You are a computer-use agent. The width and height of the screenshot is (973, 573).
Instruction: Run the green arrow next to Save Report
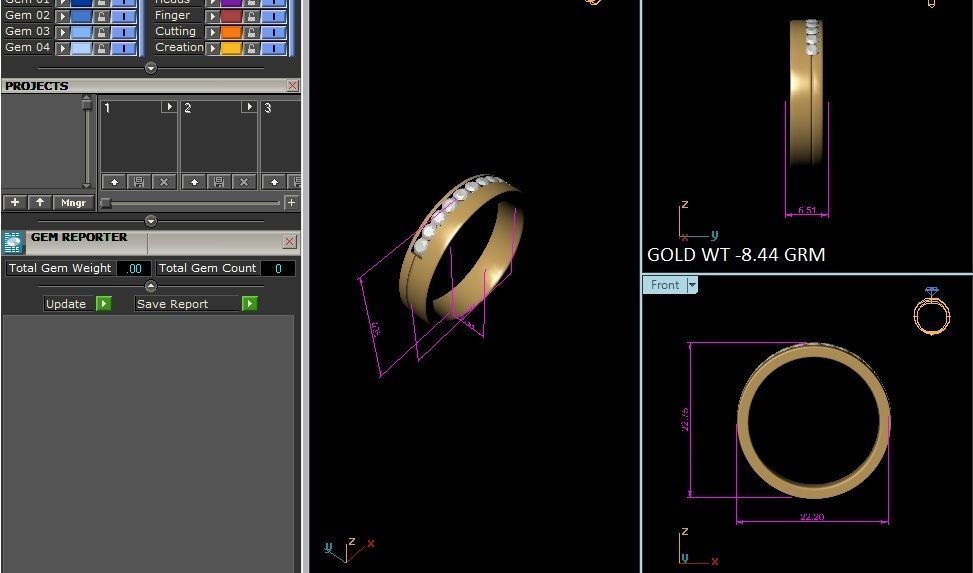tap(249, 304)
